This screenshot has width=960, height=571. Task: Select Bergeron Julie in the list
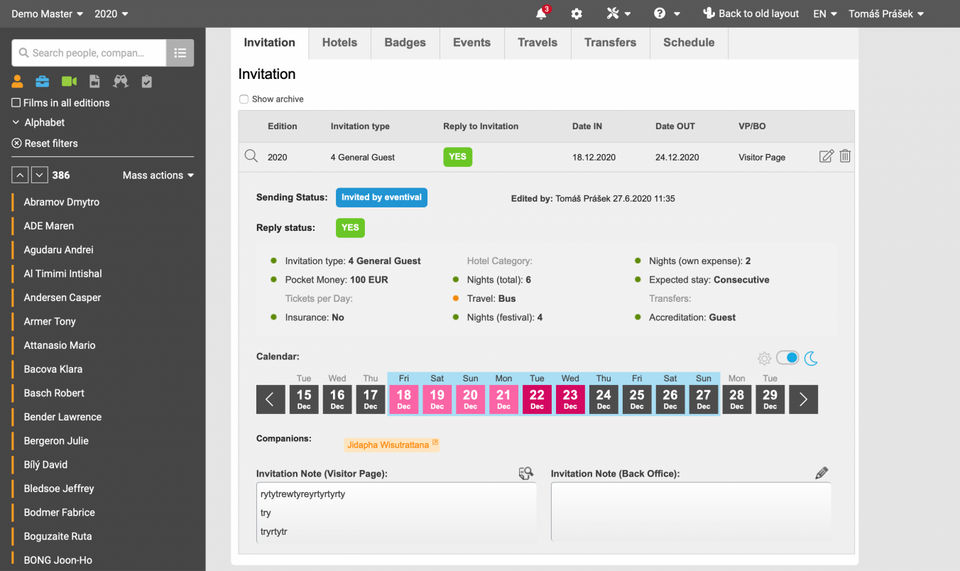pos(56,441)
